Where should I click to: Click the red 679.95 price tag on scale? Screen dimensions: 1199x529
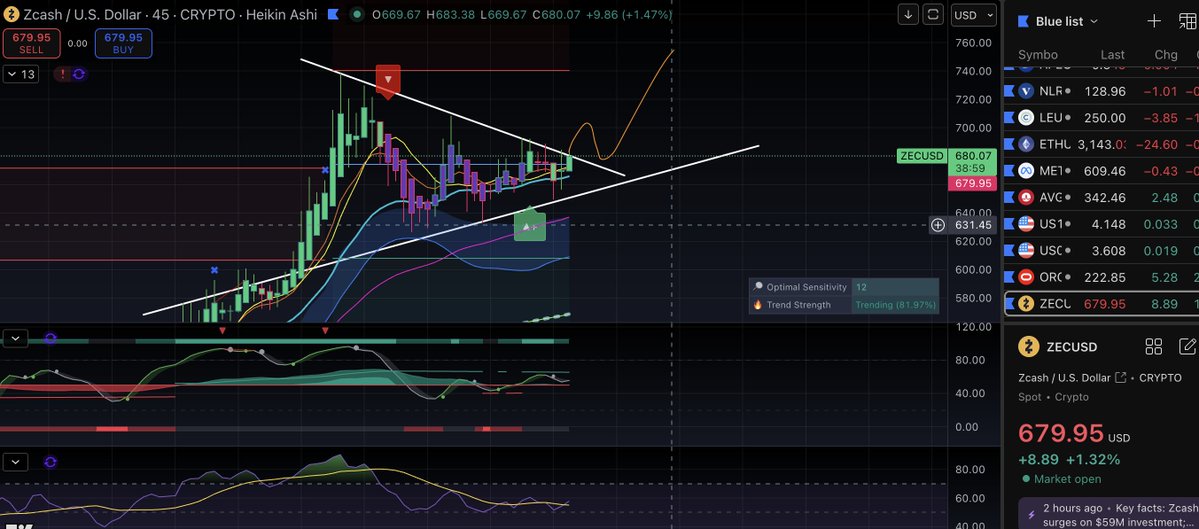click(972, 183)
